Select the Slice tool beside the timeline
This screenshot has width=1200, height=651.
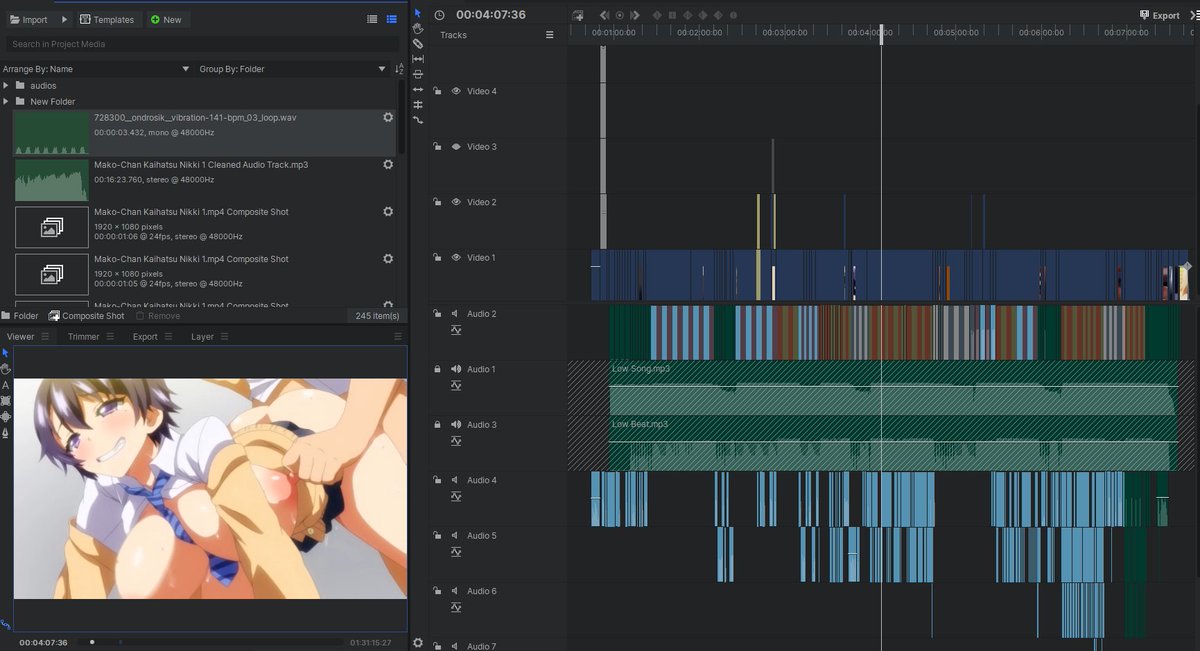[x=418, y=44]
